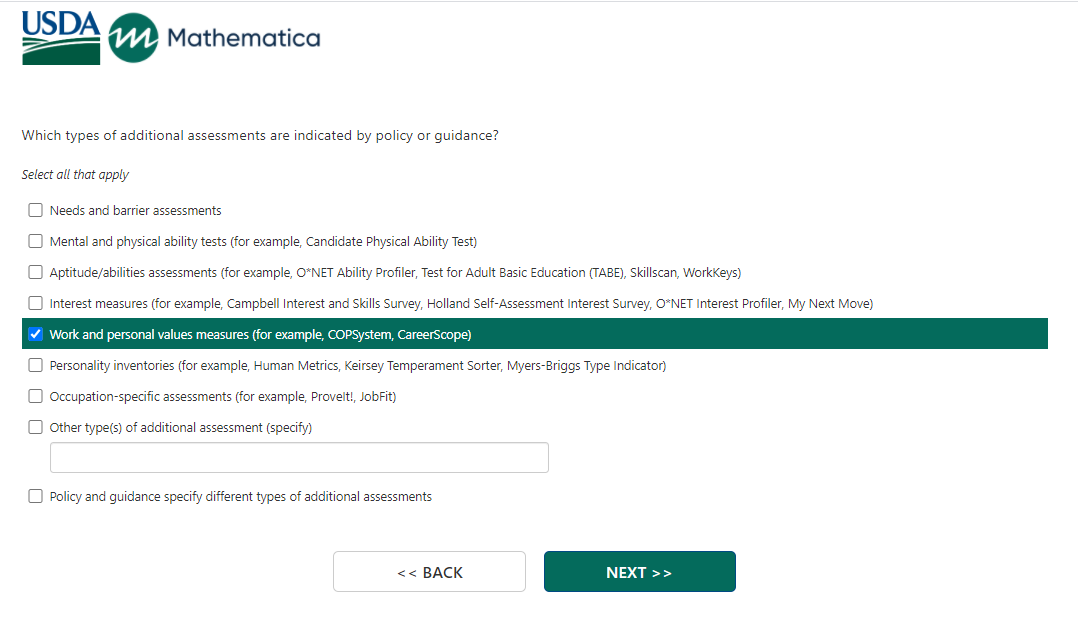
Task: Check the Personality inventories option
Action: coord(36,366)
